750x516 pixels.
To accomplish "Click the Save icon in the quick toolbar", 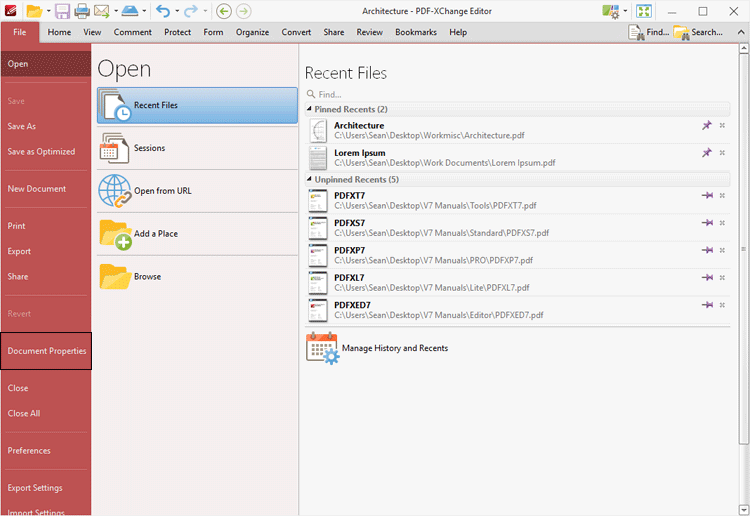I will pos(62,11).
